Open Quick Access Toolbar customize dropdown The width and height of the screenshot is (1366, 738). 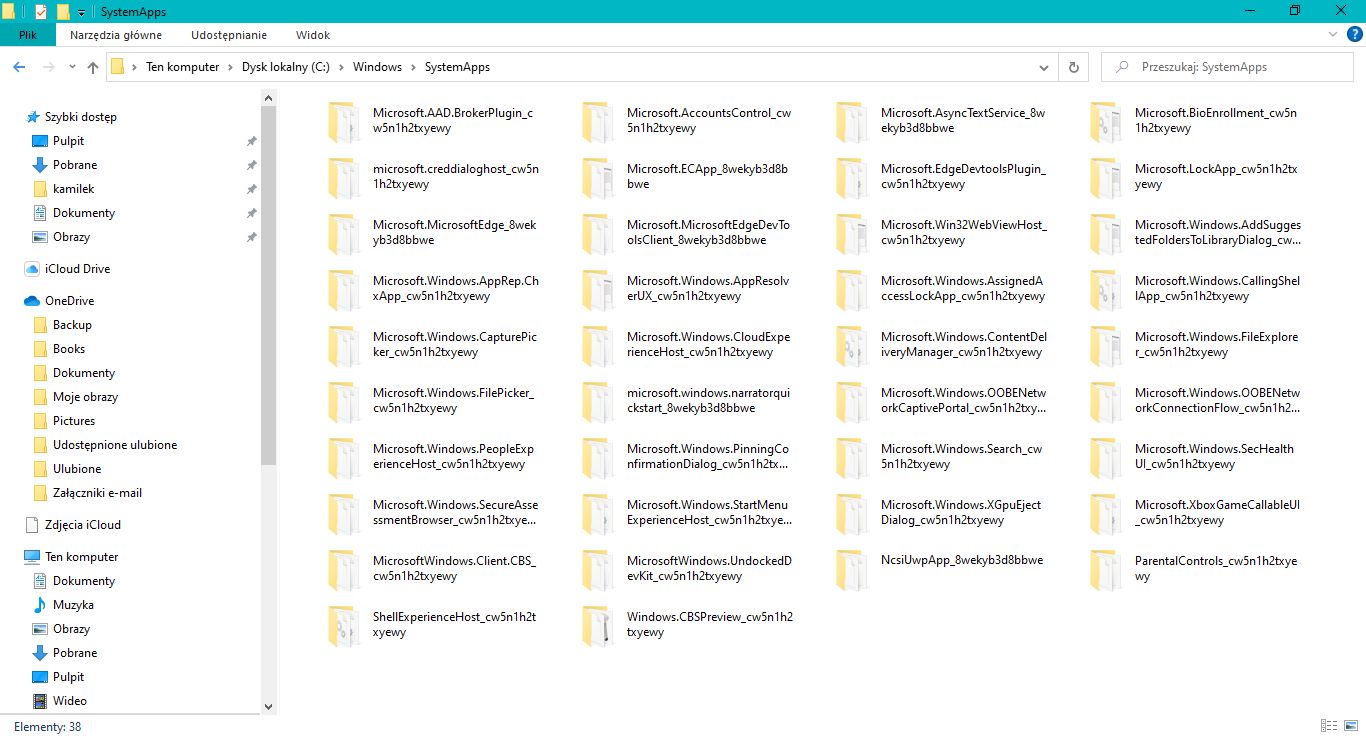(x=81, y=12)
